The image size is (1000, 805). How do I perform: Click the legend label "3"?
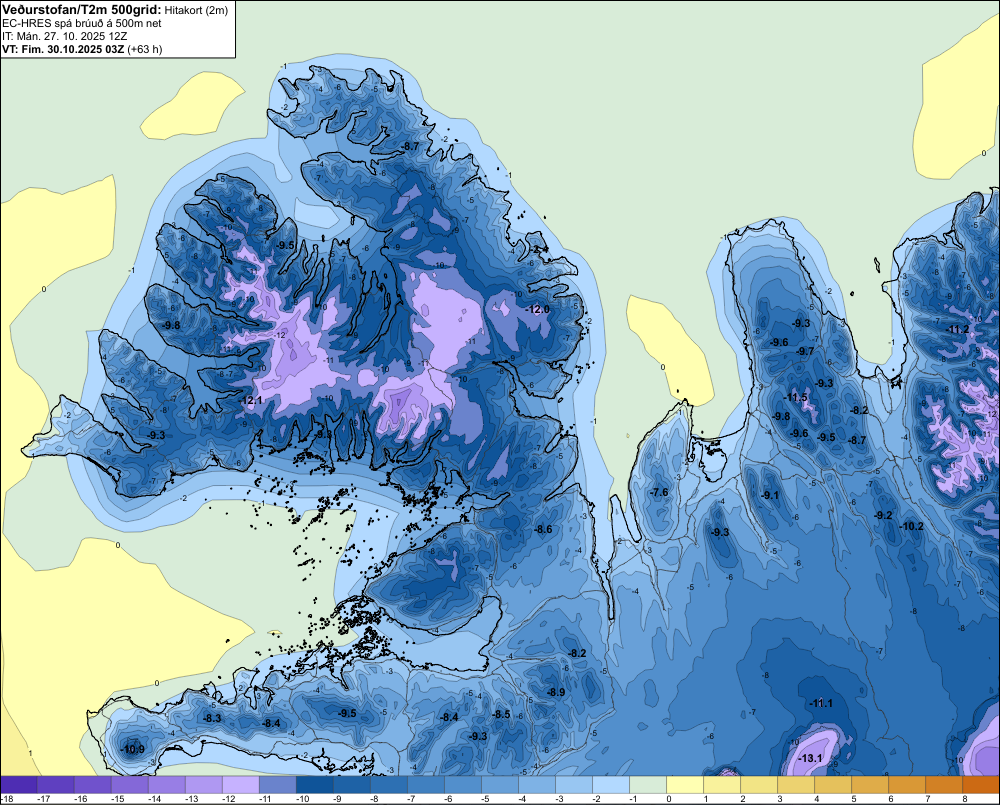click(780, 799)
